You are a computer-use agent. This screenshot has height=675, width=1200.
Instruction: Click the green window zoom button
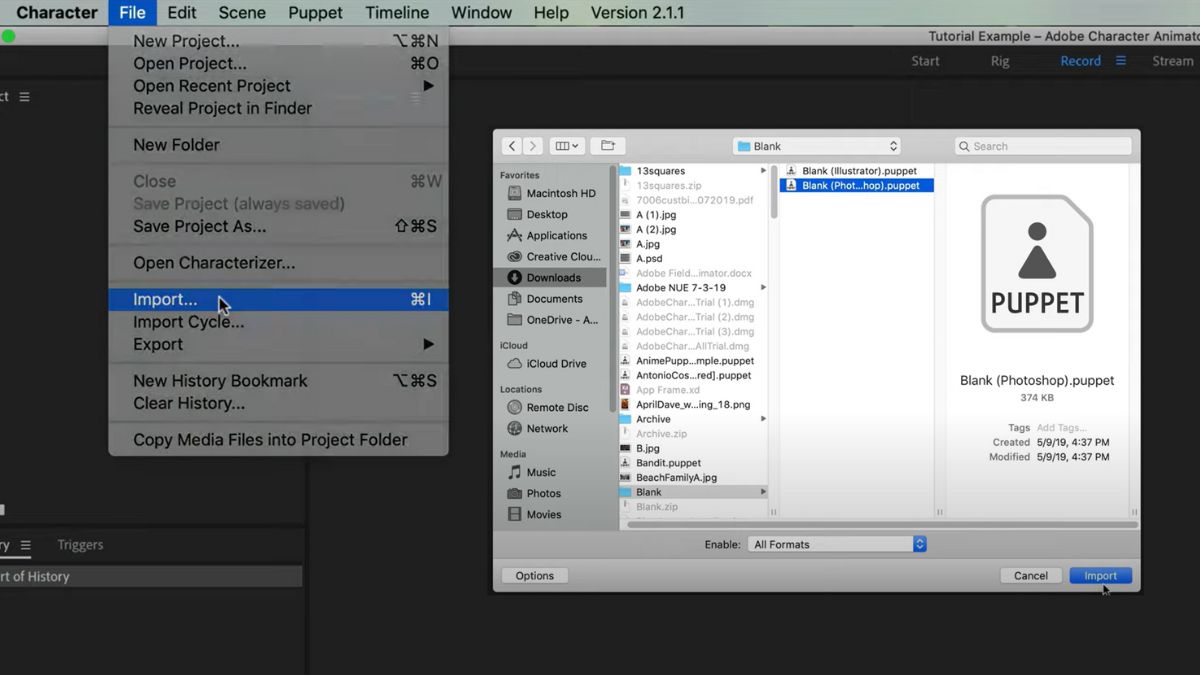point(8,36)
